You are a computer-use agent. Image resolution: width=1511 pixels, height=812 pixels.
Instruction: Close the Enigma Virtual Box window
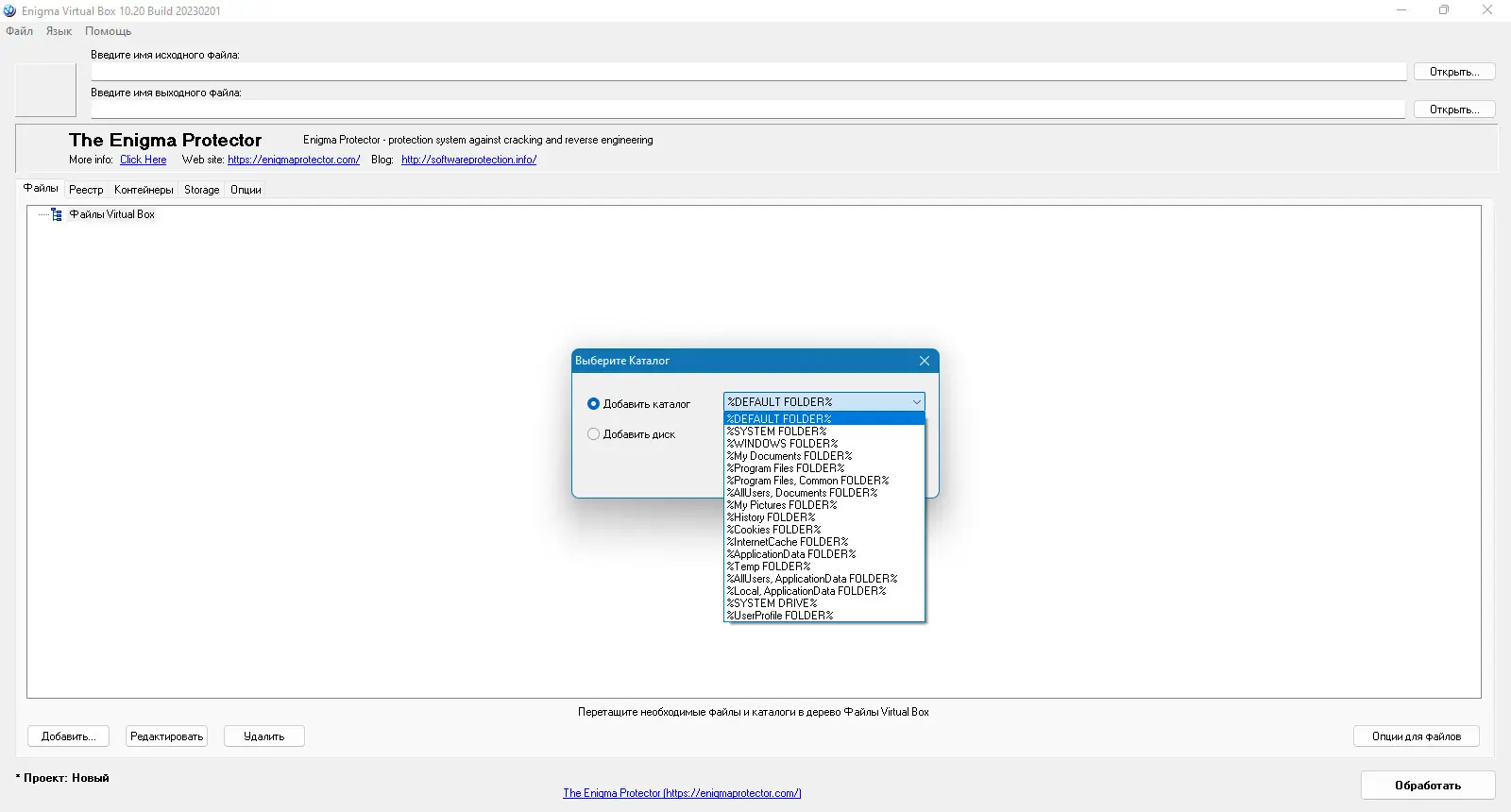[x=1487, y=10]
